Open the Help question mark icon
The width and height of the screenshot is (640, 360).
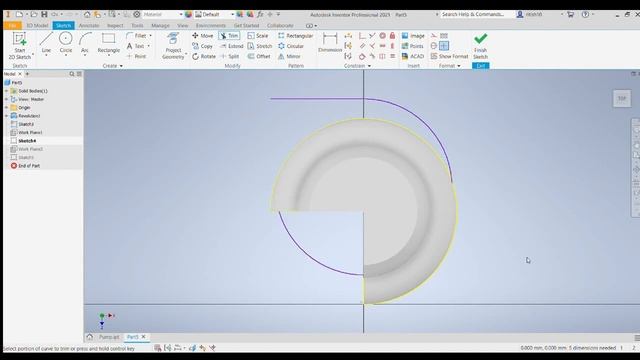click(585, 14)
